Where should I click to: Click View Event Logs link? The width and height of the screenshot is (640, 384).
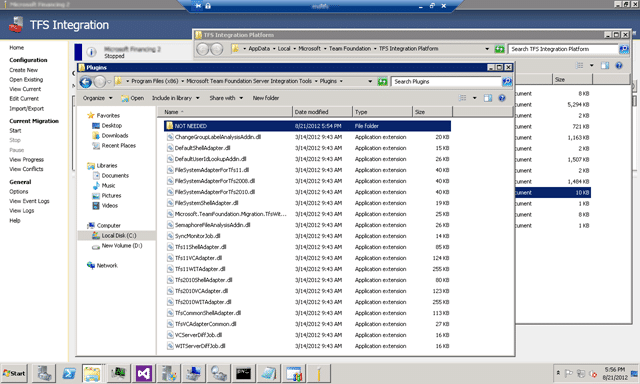(29, 201)
